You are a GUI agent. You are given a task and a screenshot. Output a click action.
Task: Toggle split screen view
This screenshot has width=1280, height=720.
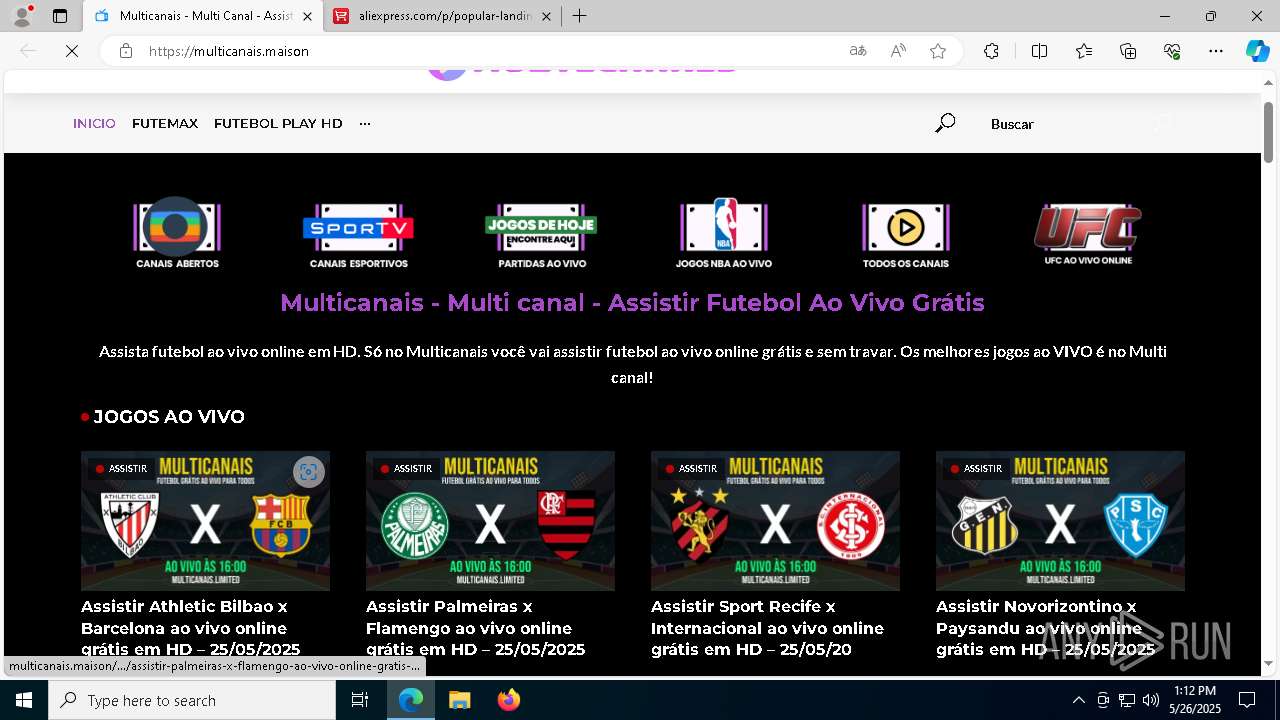pyautogui.click(x=1039, y=51)
